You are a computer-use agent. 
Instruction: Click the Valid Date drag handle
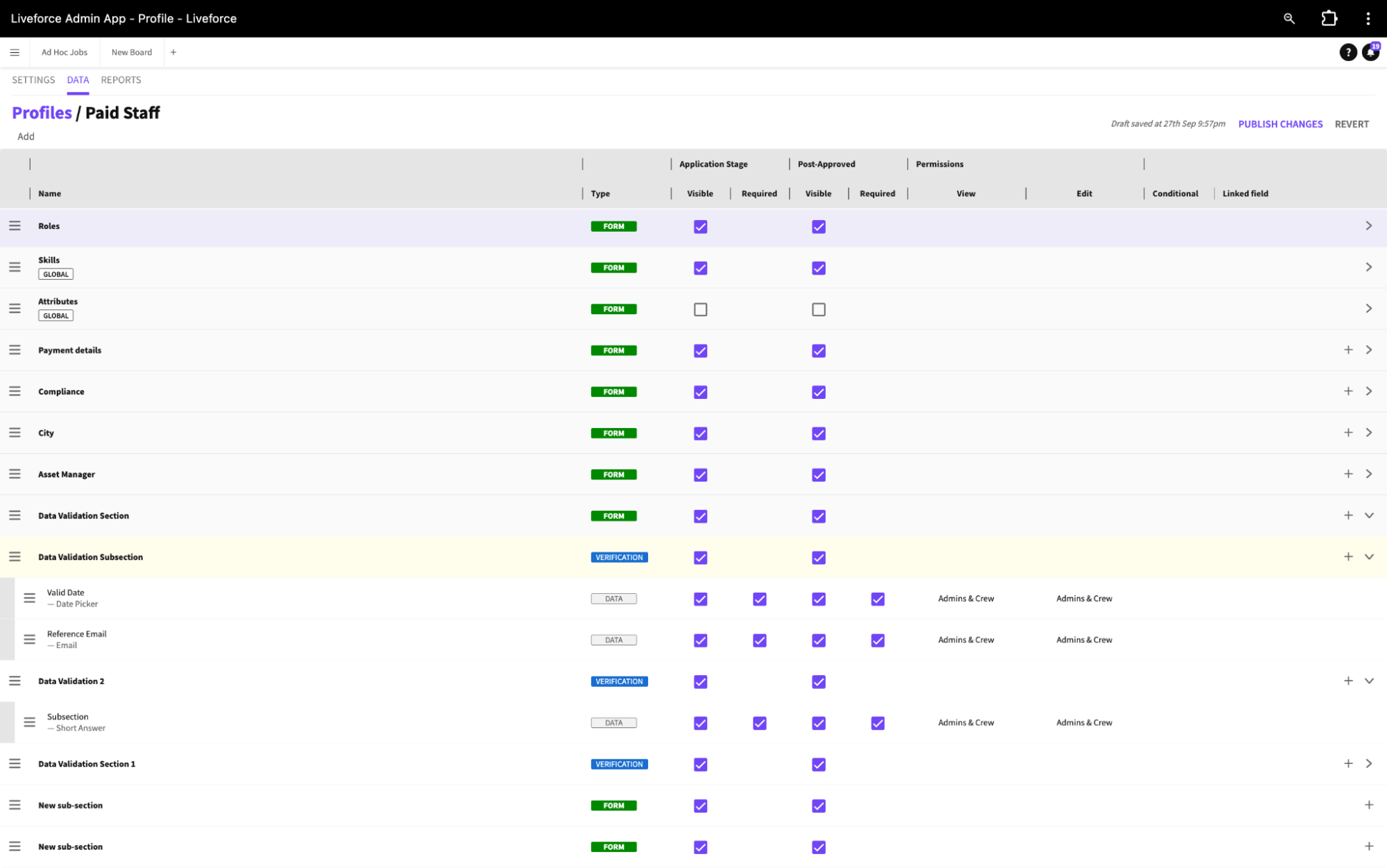coord(29,598)
